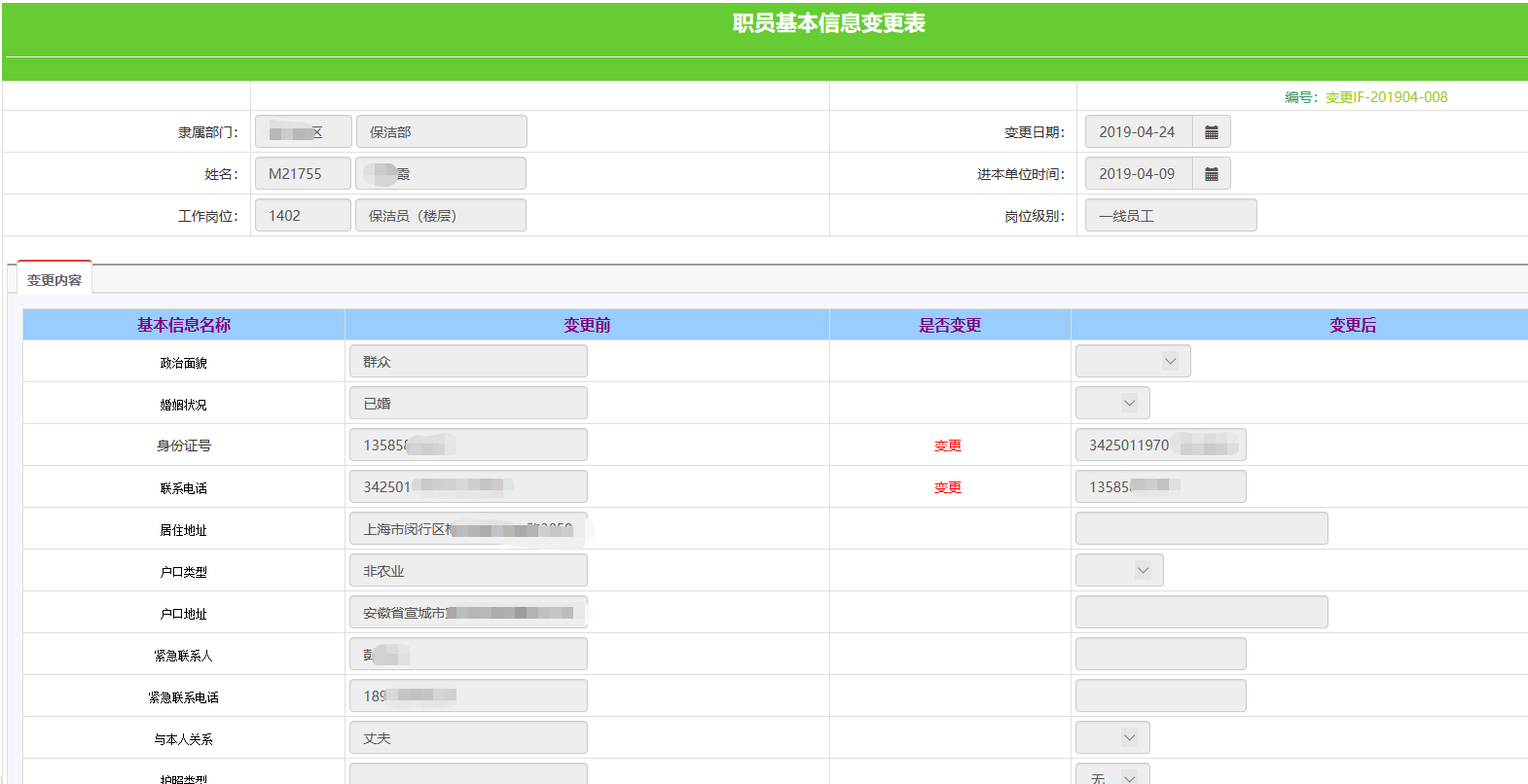Click the 变更 marker for 联系电话
Viewport: 1528px width, 784px height.
[948, 487]
